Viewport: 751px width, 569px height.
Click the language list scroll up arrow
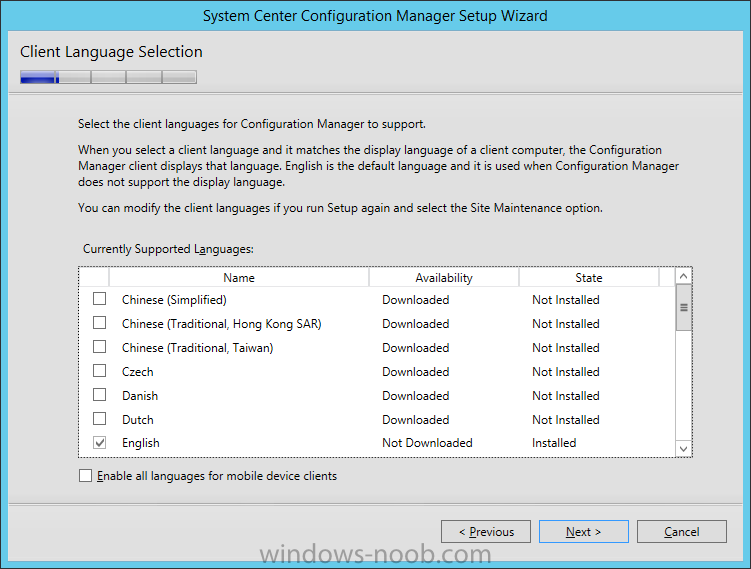click(x=683, y=276)
